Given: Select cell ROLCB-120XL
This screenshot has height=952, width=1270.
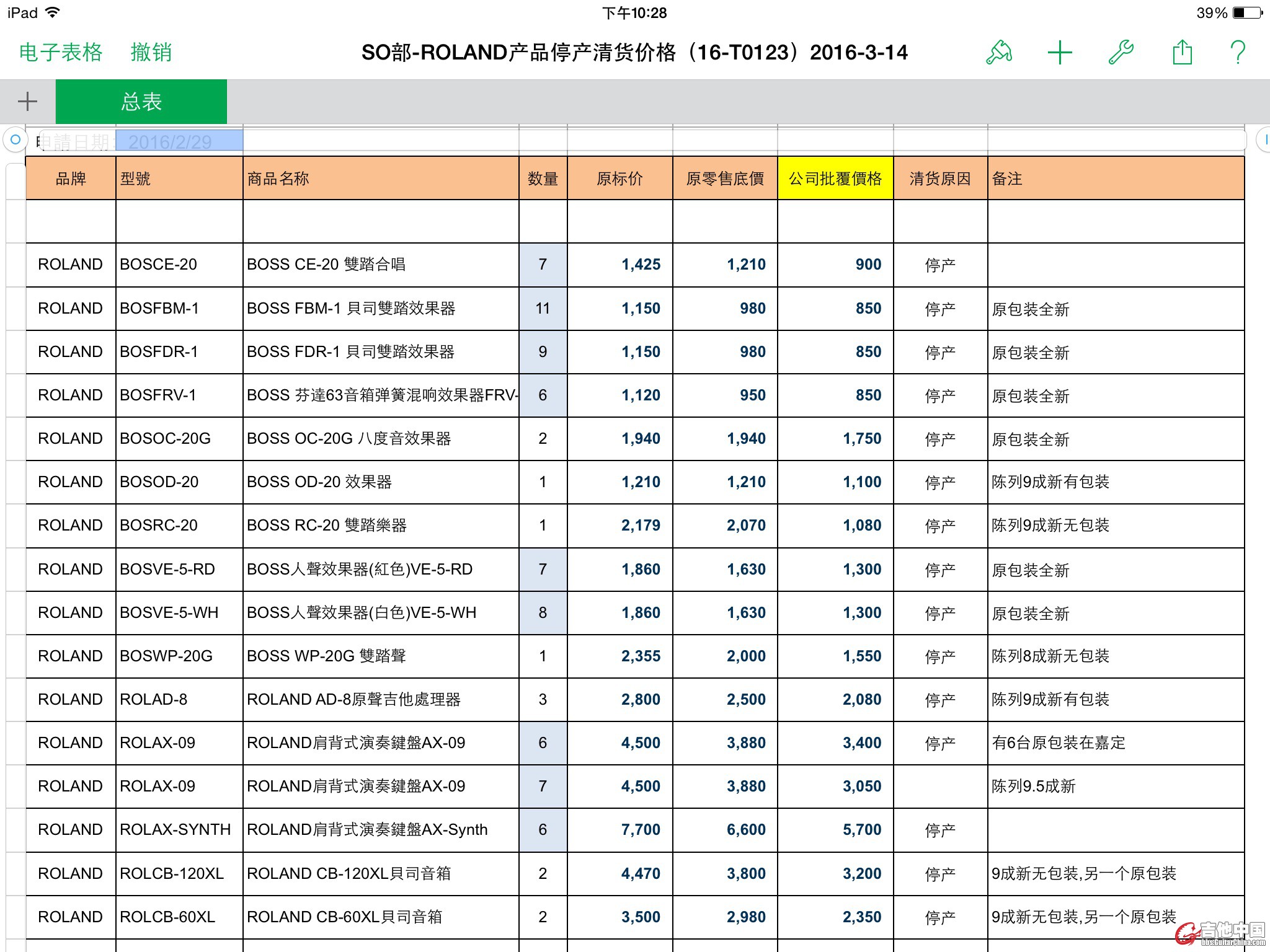Looking at the screenshot, I should pyautogui.click(x=179, y=873).
